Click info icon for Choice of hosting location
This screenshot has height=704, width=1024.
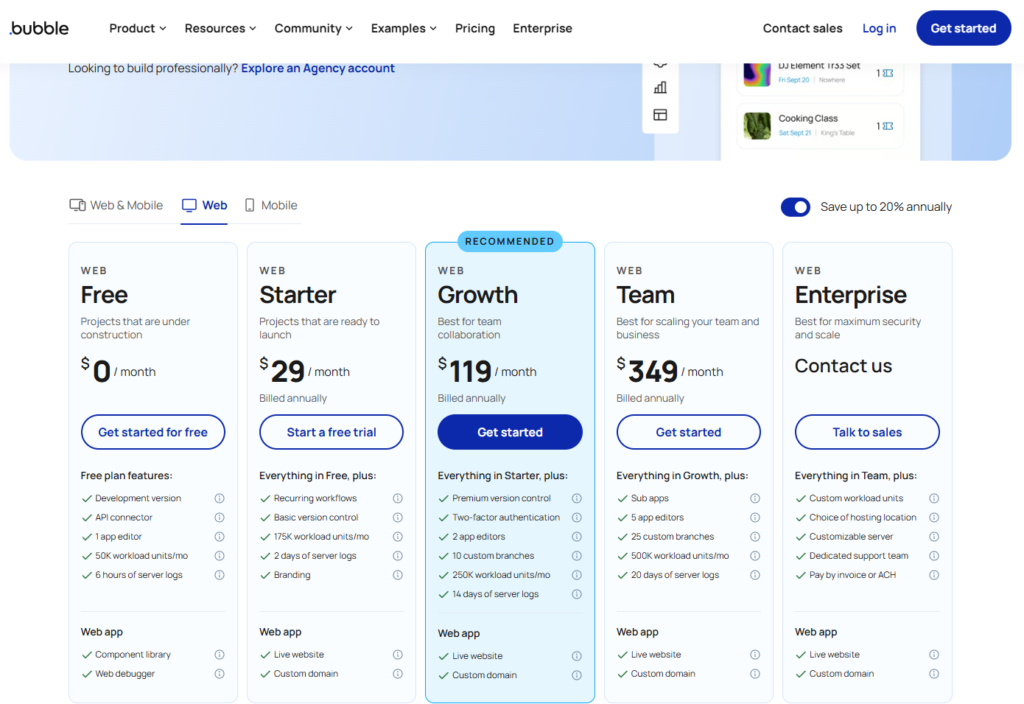(934, 518)
